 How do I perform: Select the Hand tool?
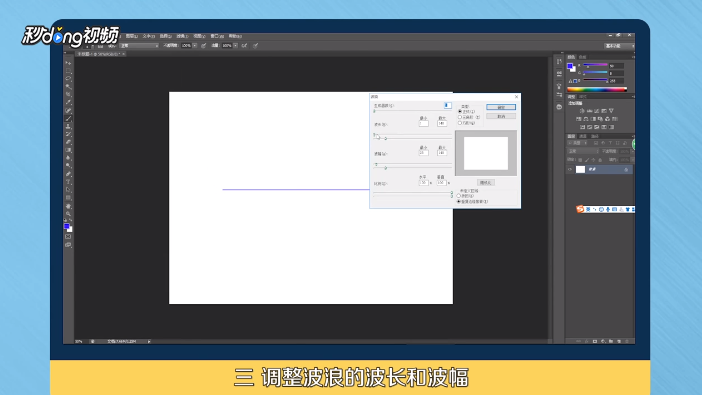coord(68,206)
